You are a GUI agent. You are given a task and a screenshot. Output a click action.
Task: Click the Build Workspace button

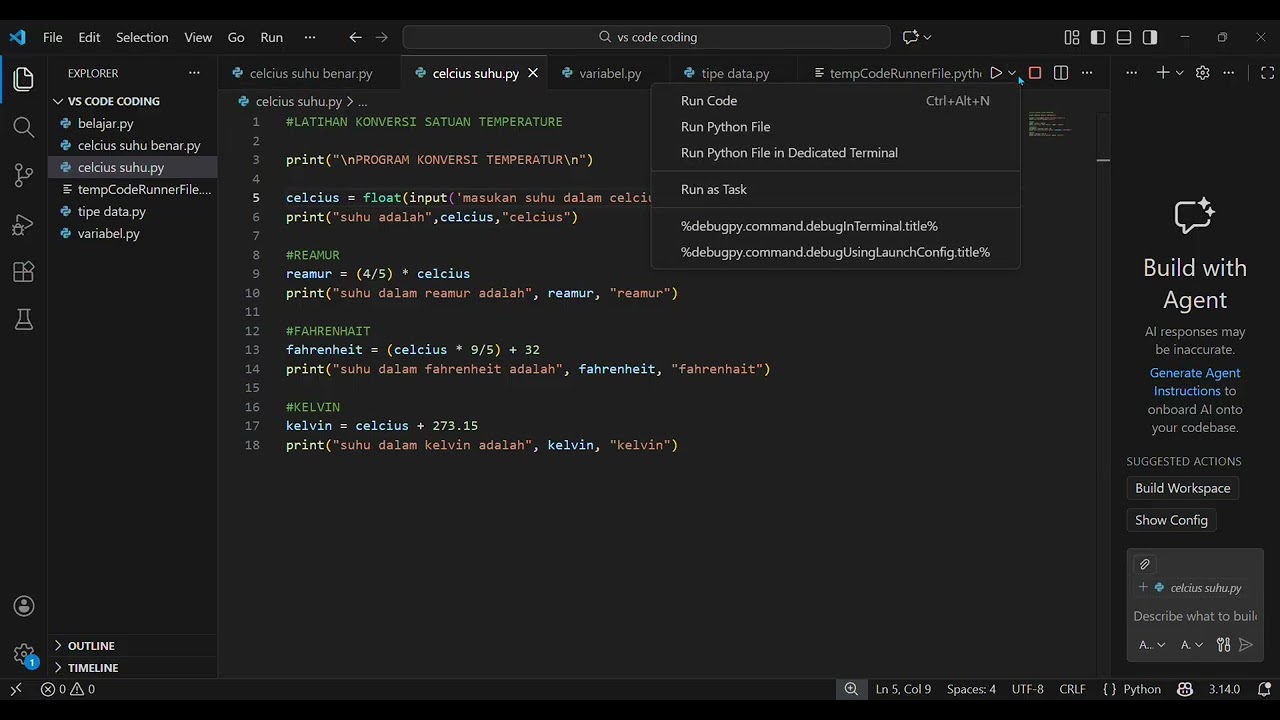[x=1182, y=488]
